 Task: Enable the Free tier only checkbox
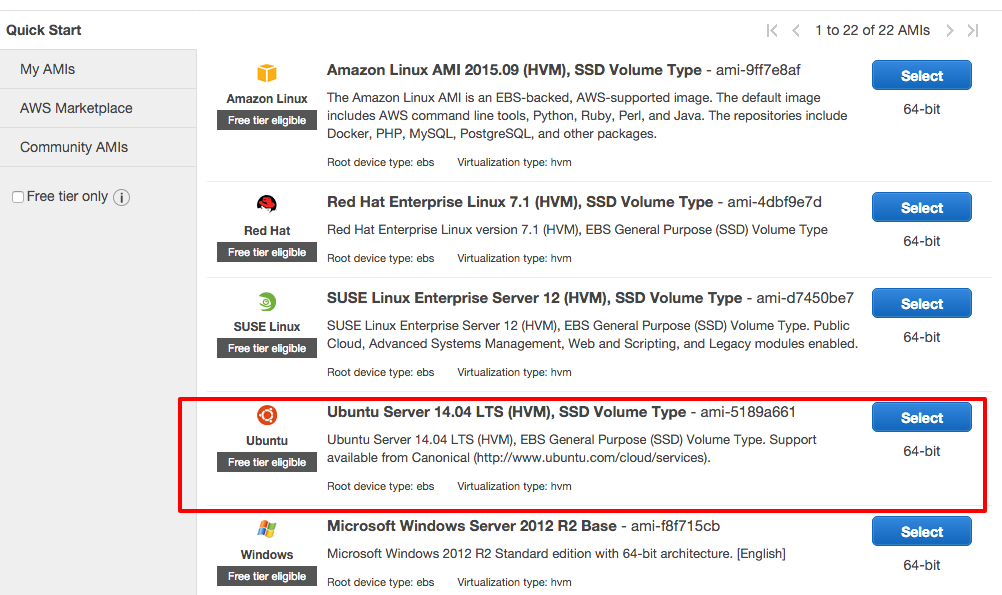(18, 197)
